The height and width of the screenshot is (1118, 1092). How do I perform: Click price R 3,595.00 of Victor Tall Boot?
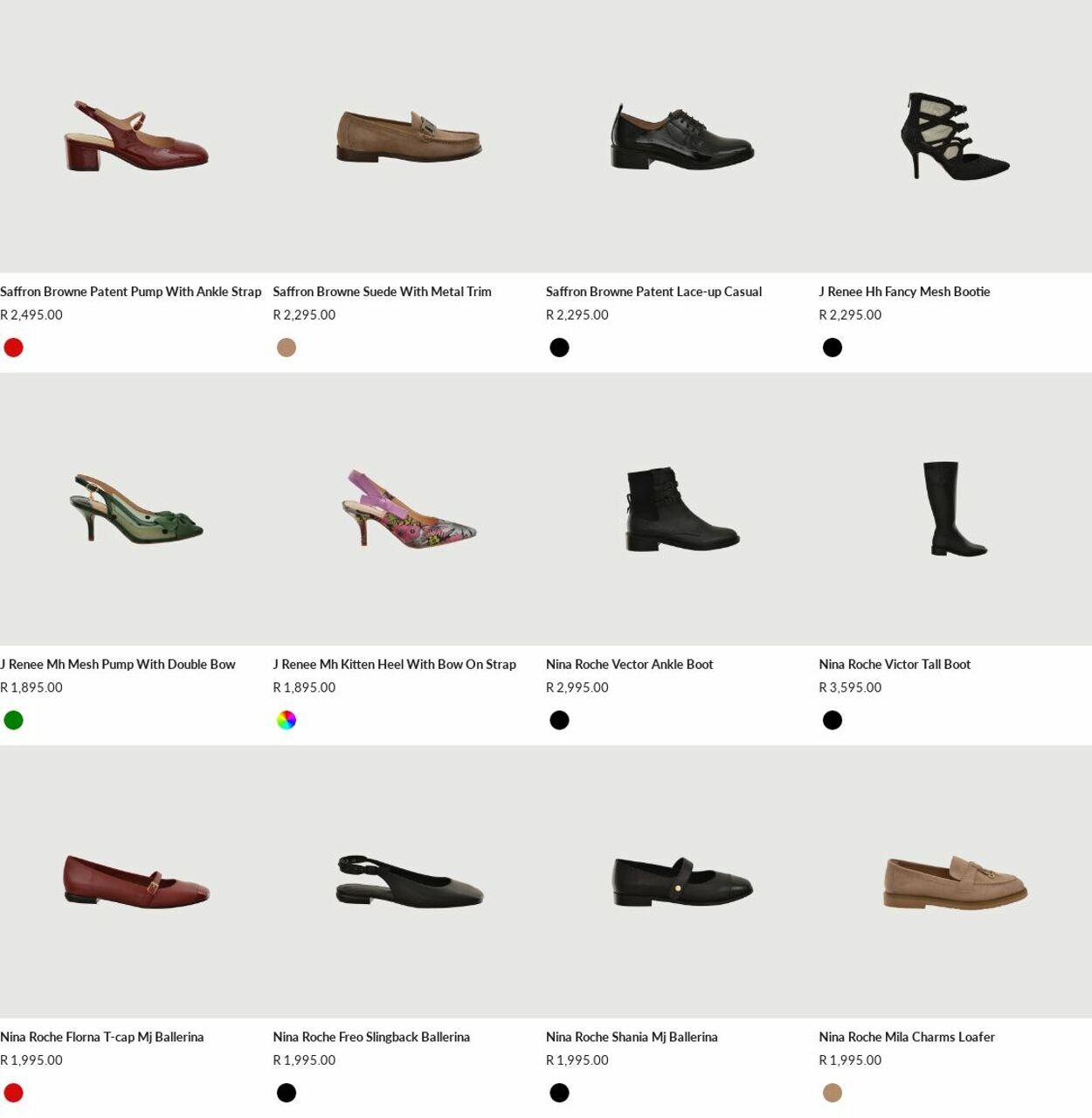(x=850, y=688)
